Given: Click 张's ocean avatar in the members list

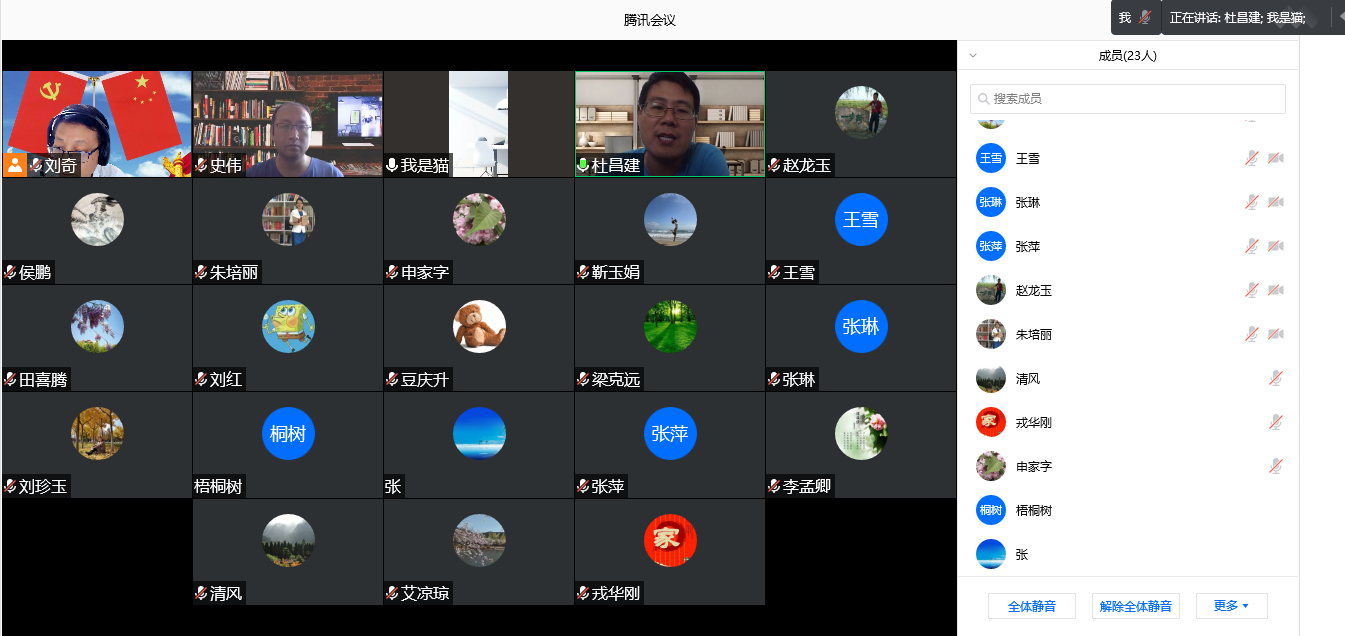Looking at the screenshot, I should pos(991,554).
